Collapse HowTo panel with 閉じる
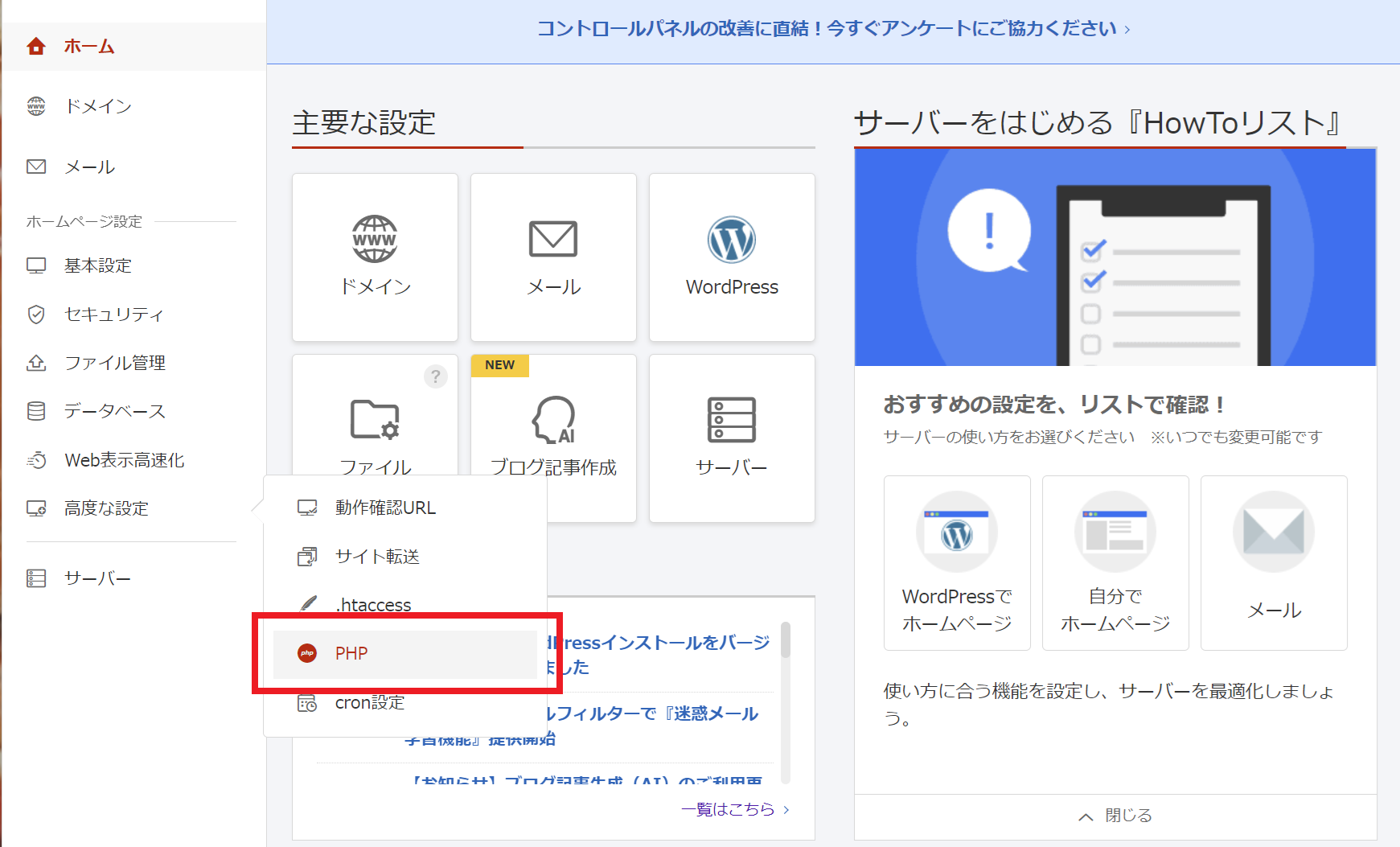1400x847 pixels. click(1115, 816)
